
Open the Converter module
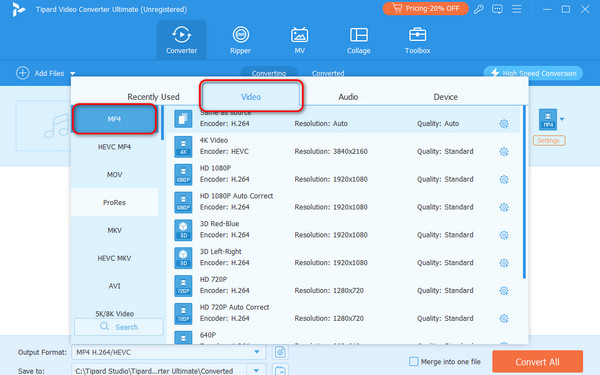pyautogui.click(x=181, y=40)
